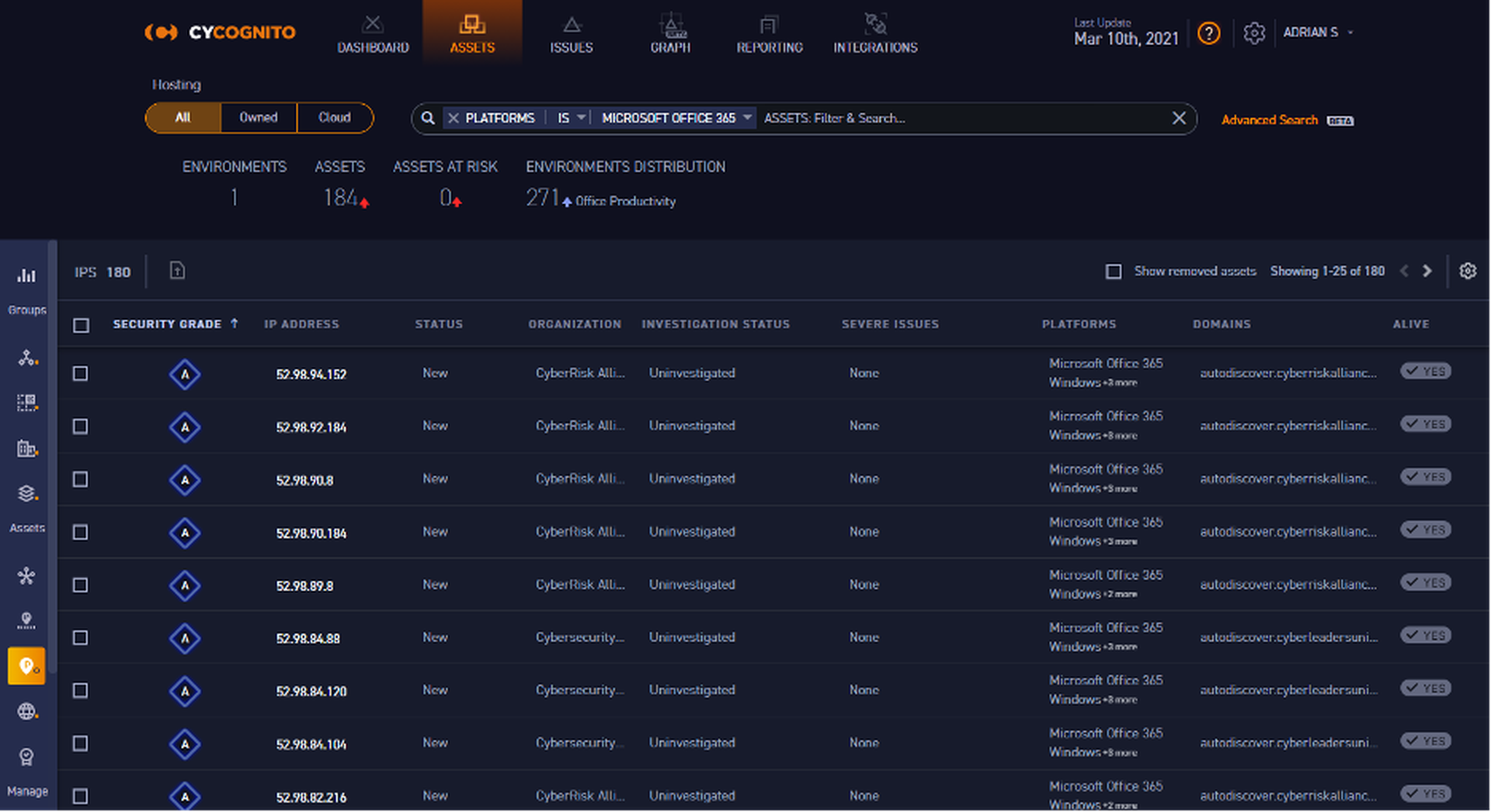Expand more platforms for 52.98.92.184
The width and height of the screenshot is (1491, 812).
coord(1120,435)
